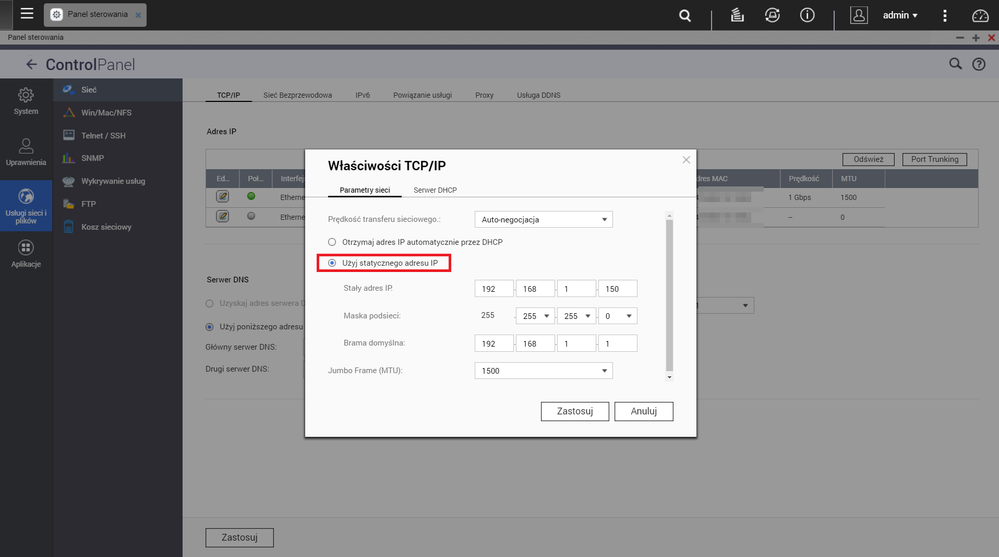Click the back arrow beside ControlPanel
This screenshot has width=999, height=557.
click(31, 65)
